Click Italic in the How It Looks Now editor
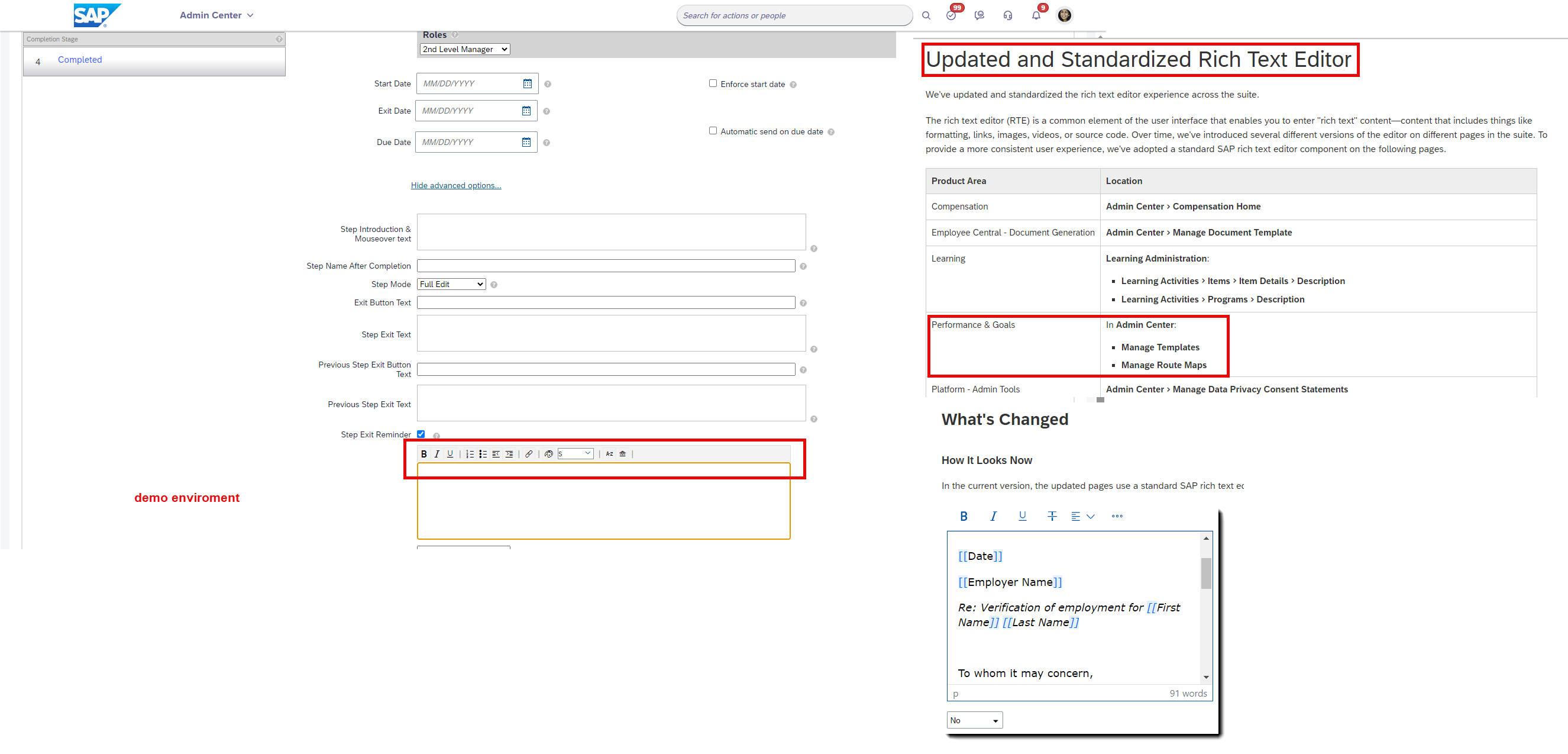Viewport: 1568px width, 754px height. point(994,516)
